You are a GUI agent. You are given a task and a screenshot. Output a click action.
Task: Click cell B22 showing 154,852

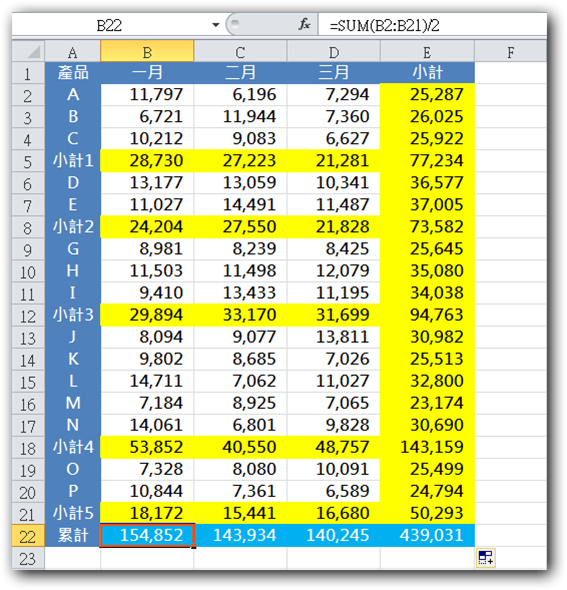coord(147,535)
